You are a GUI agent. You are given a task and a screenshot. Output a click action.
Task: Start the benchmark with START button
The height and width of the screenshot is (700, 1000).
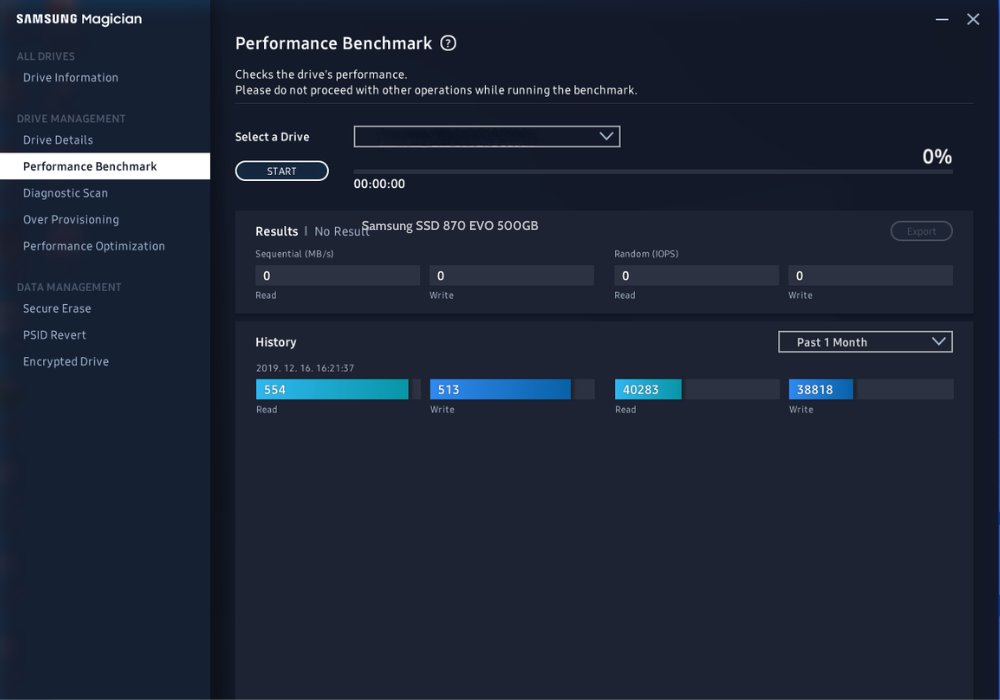click(282, 171)
